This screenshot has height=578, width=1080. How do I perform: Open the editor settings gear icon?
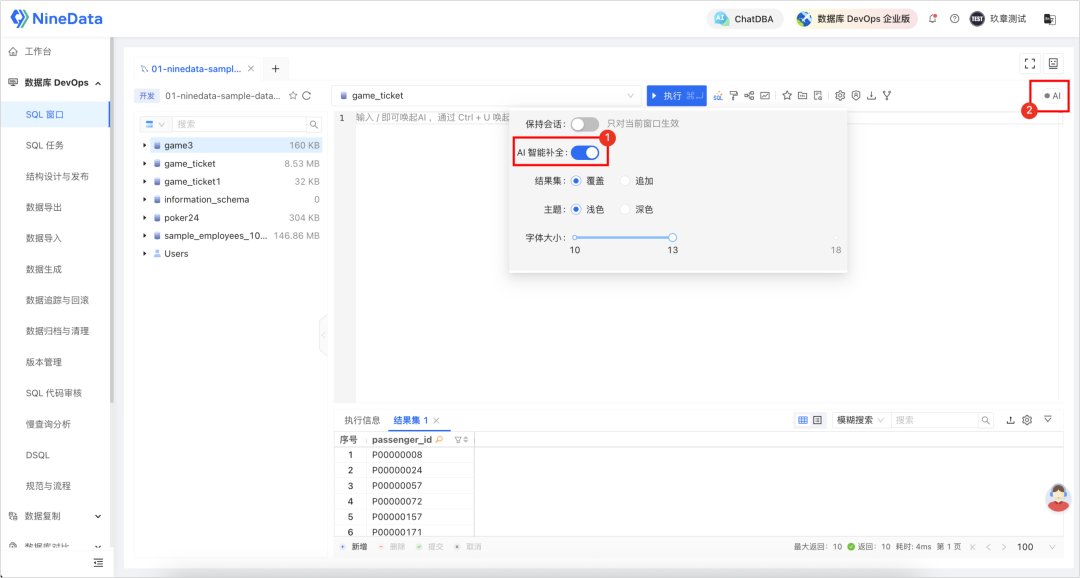tap(840, 96)
